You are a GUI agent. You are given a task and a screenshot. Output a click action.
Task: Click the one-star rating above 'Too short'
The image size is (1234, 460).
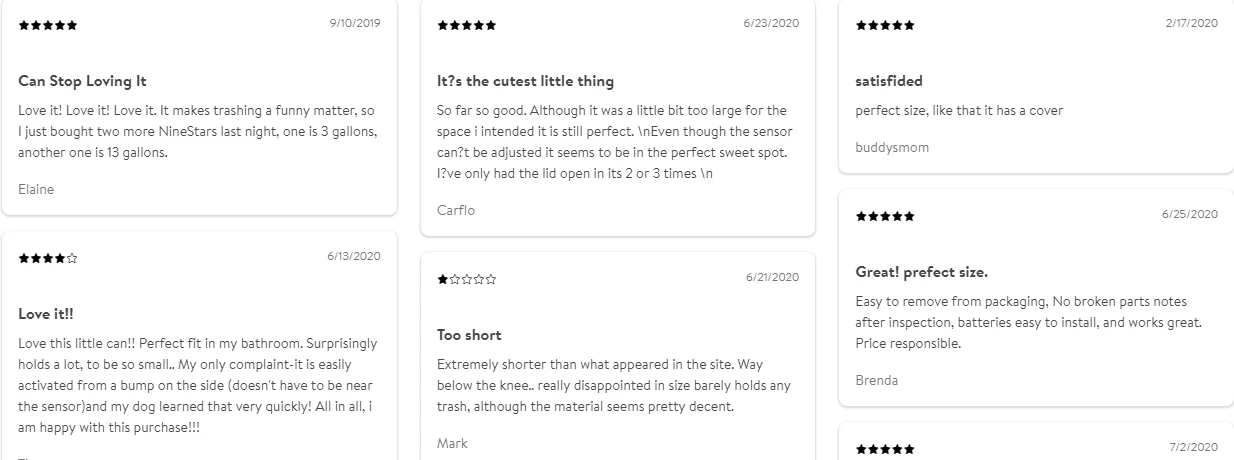467,279
